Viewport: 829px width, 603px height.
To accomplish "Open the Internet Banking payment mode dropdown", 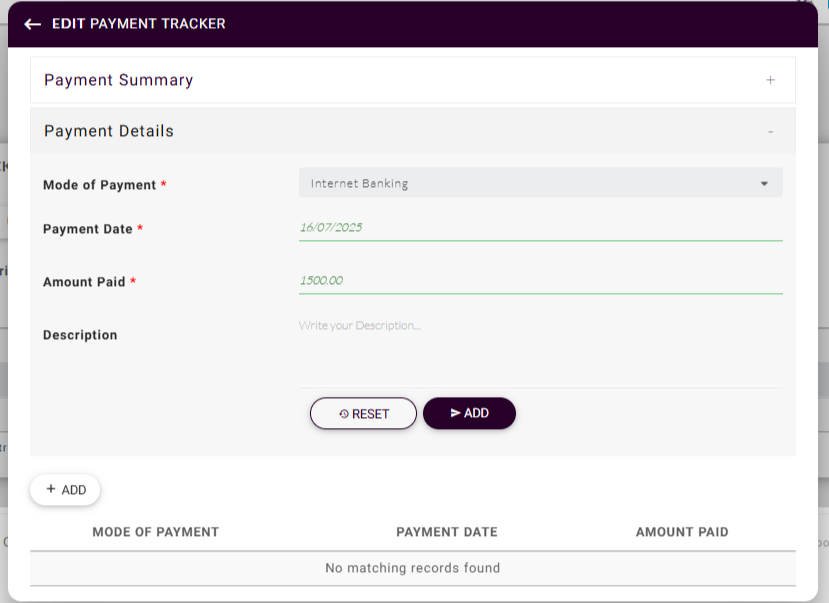I will tap(530, 184).
